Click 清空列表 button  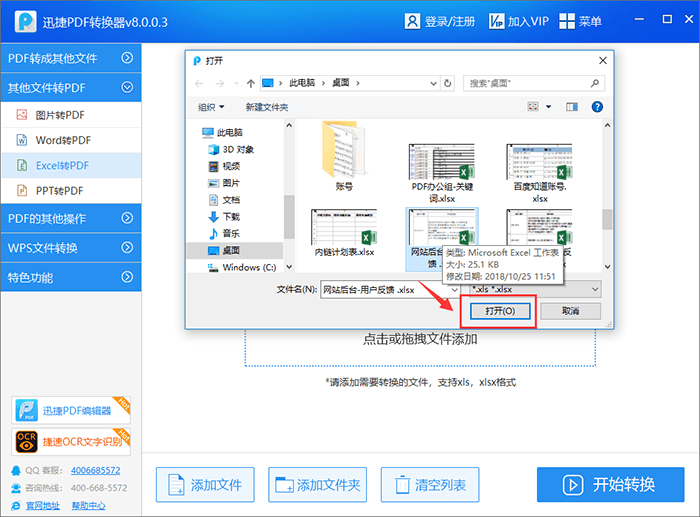[430, 484]
